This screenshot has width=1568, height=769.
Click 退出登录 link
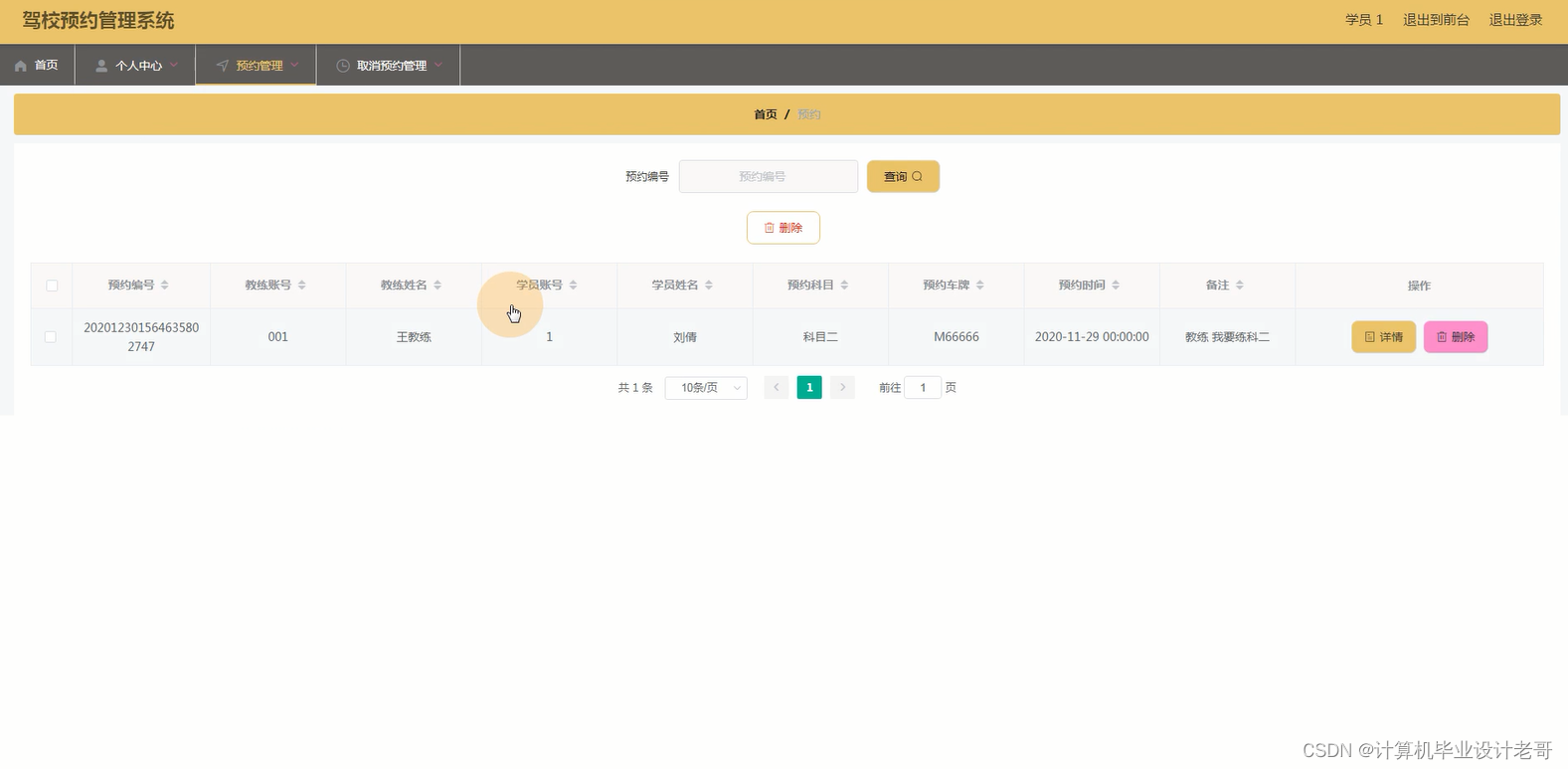click(x=1515, y=20)
